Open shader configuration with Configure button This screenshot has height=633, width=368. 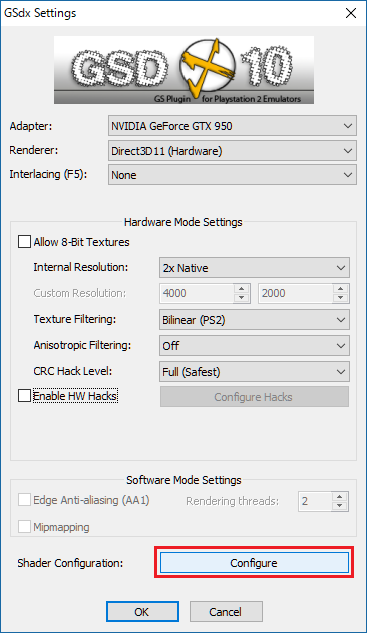[254, 563]
